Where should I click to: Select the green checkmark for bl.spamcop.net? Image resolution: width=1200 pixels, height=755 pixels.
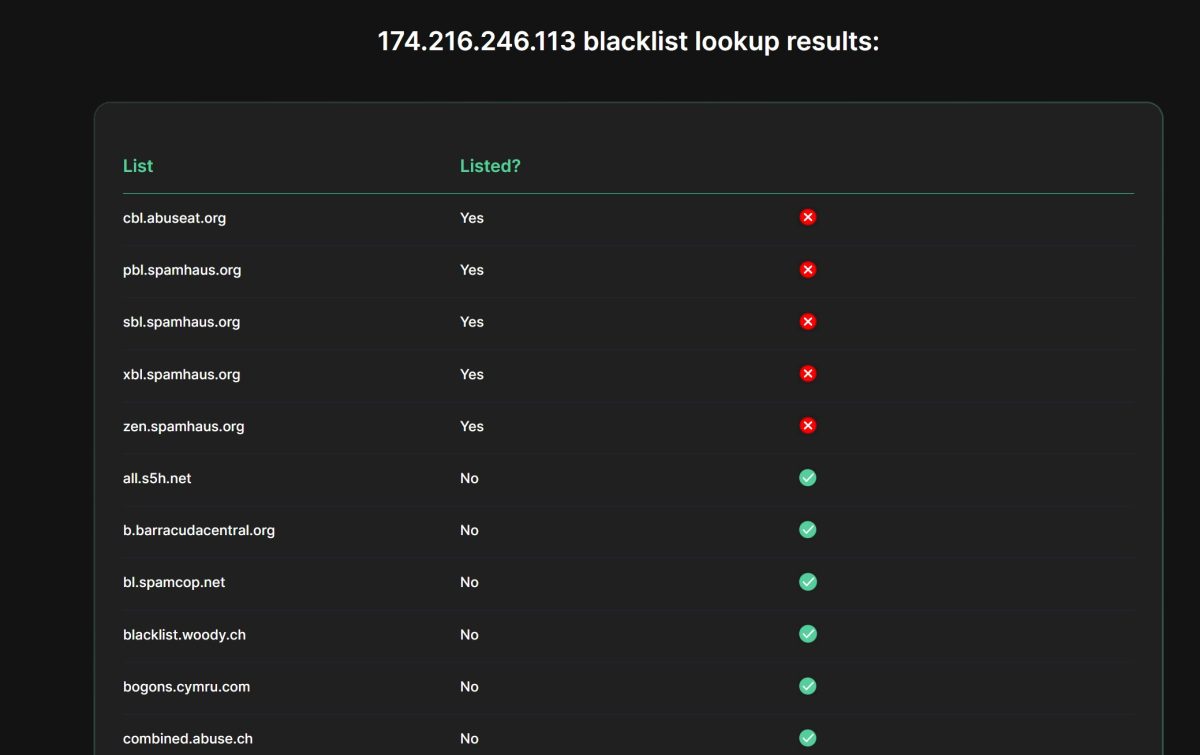(x=808, y=582)
